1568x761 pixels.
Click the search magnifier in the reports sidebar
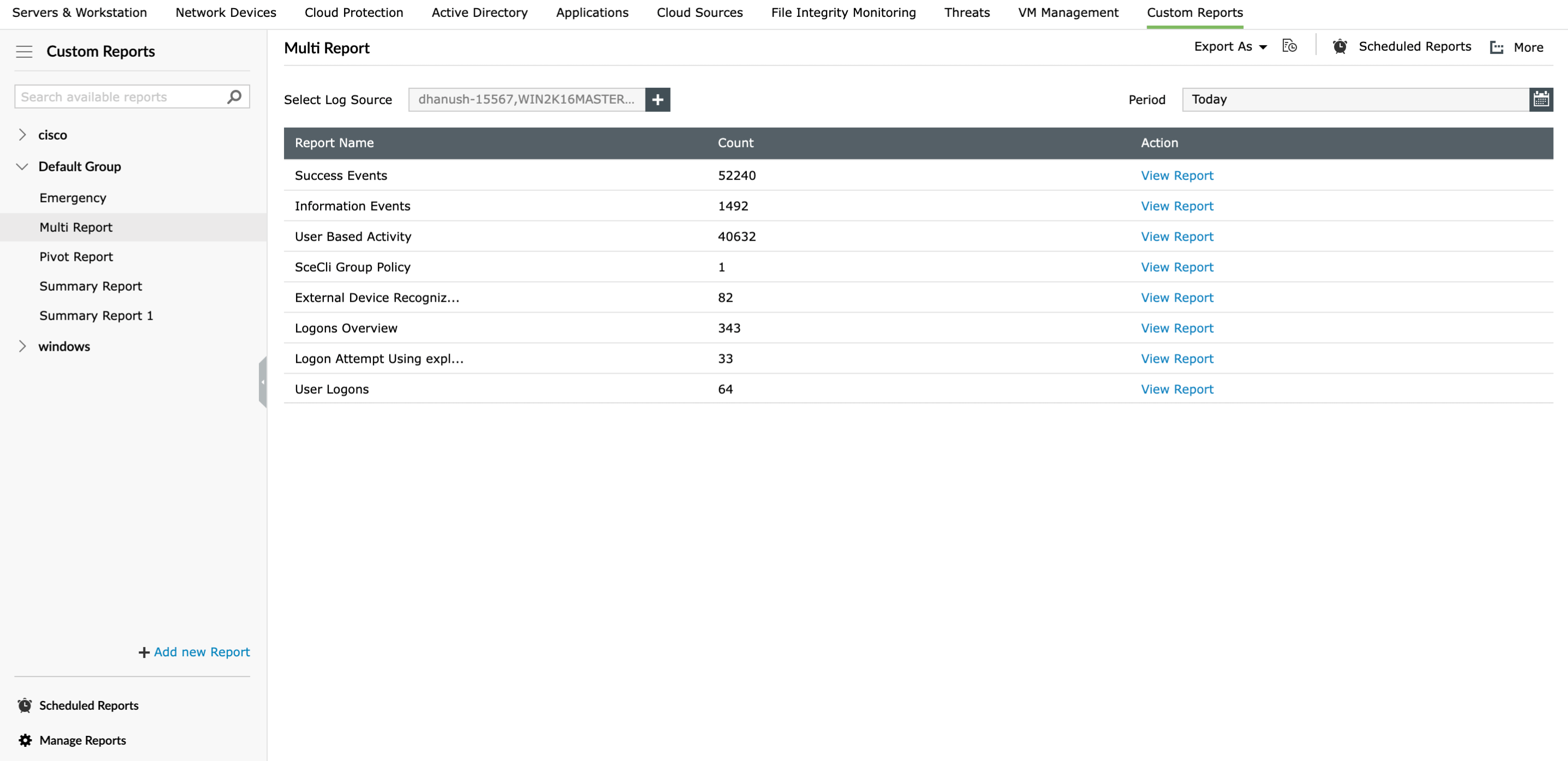[x=234, y=96]
